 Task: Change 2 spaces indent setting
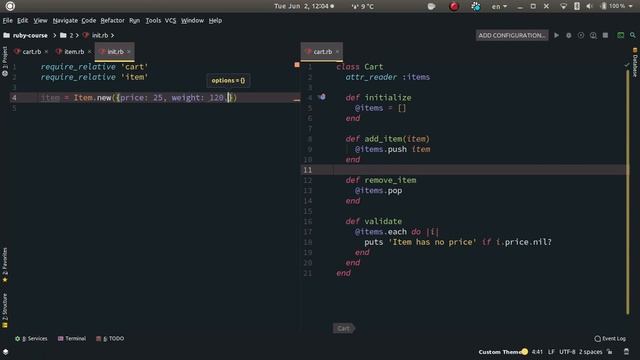coord(591,351)
